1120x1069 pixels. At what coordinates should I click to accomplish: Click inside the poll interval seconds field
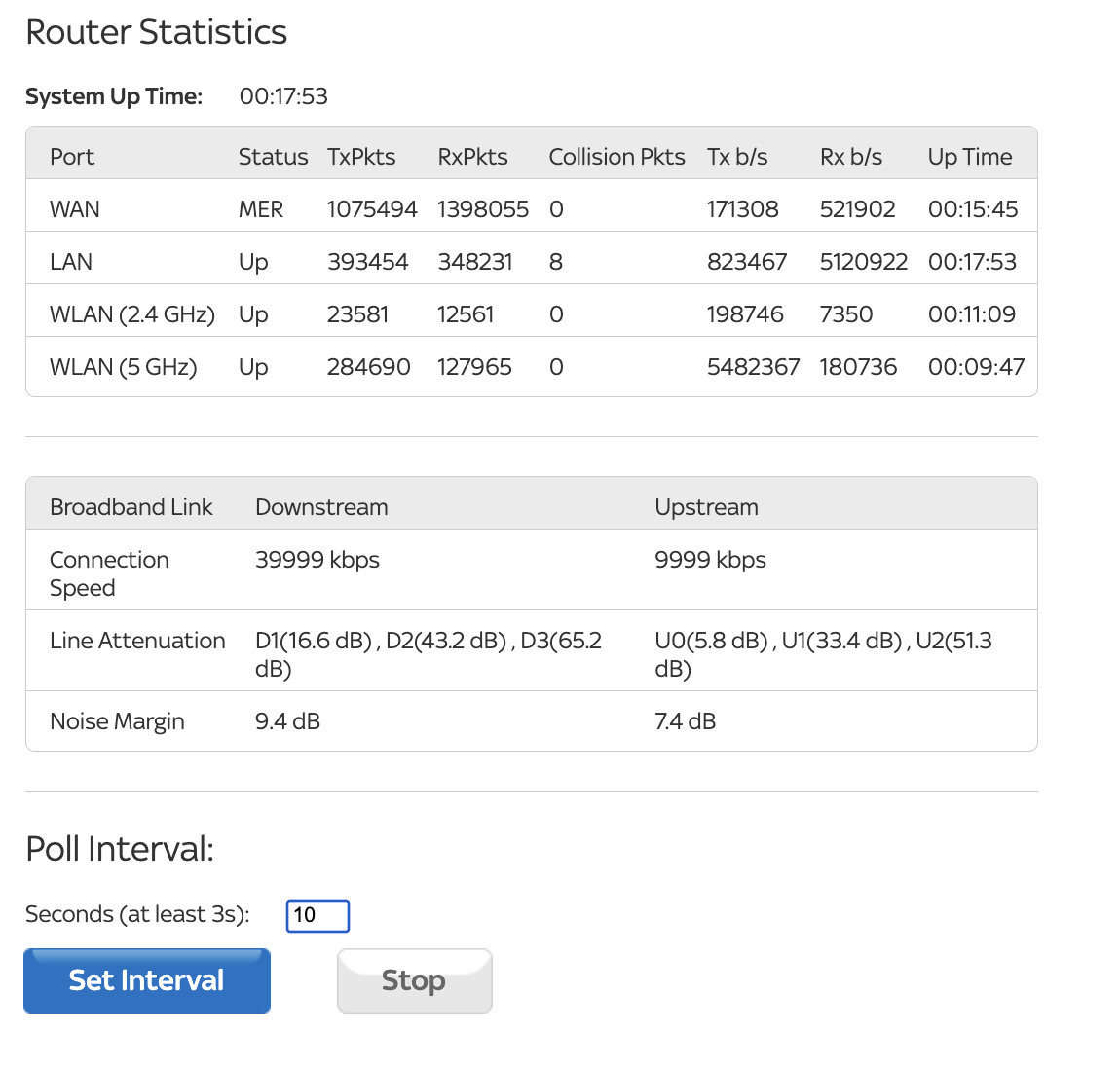317,915
